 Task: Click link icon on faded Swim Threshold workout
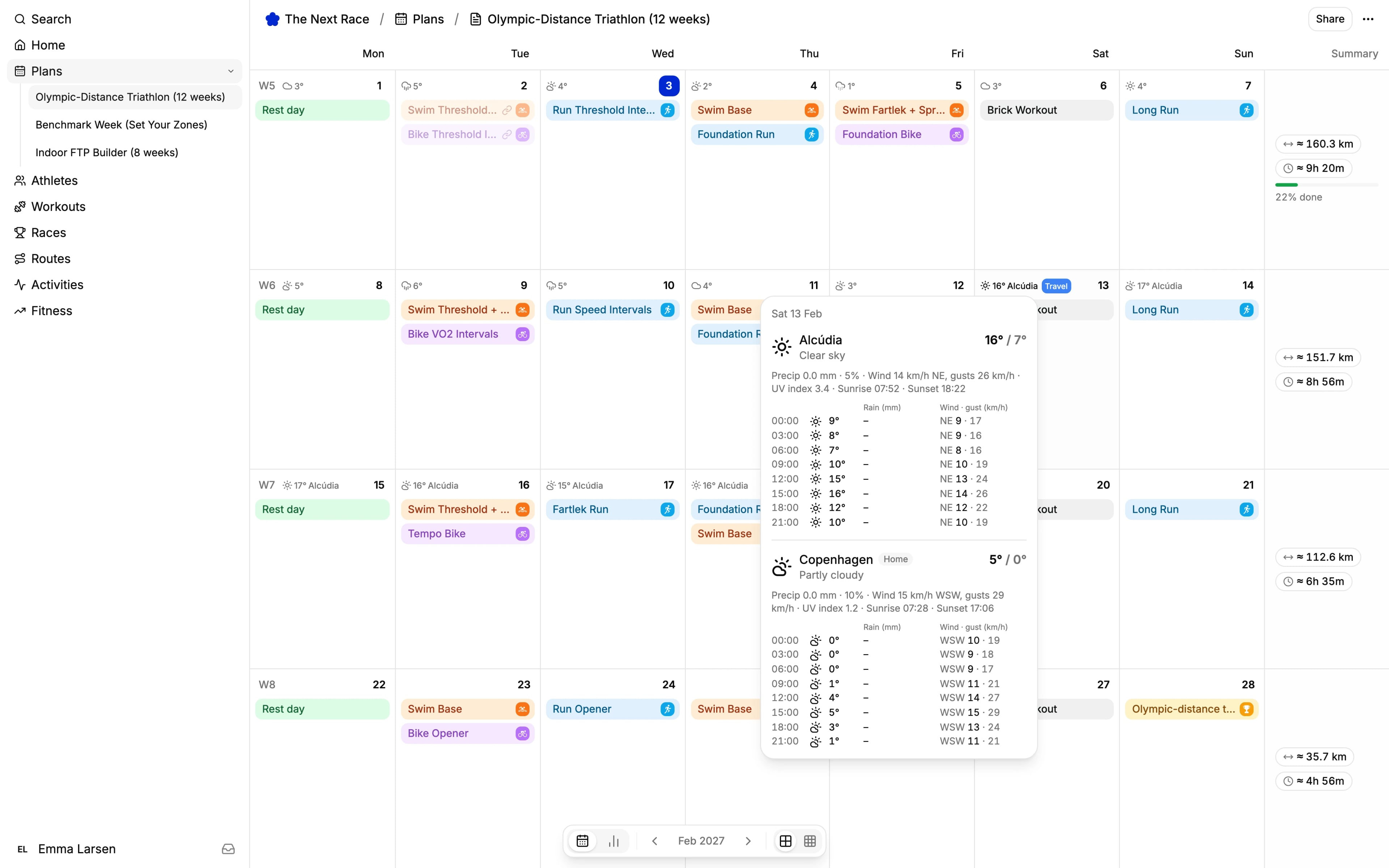click(507, 110)
